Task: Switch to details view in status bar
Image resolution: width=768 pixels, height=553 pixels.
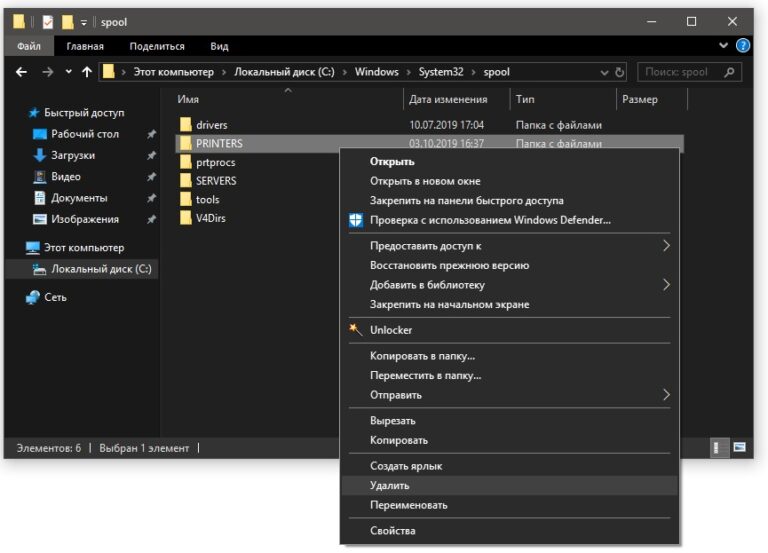Action: (x=719, y=447)
